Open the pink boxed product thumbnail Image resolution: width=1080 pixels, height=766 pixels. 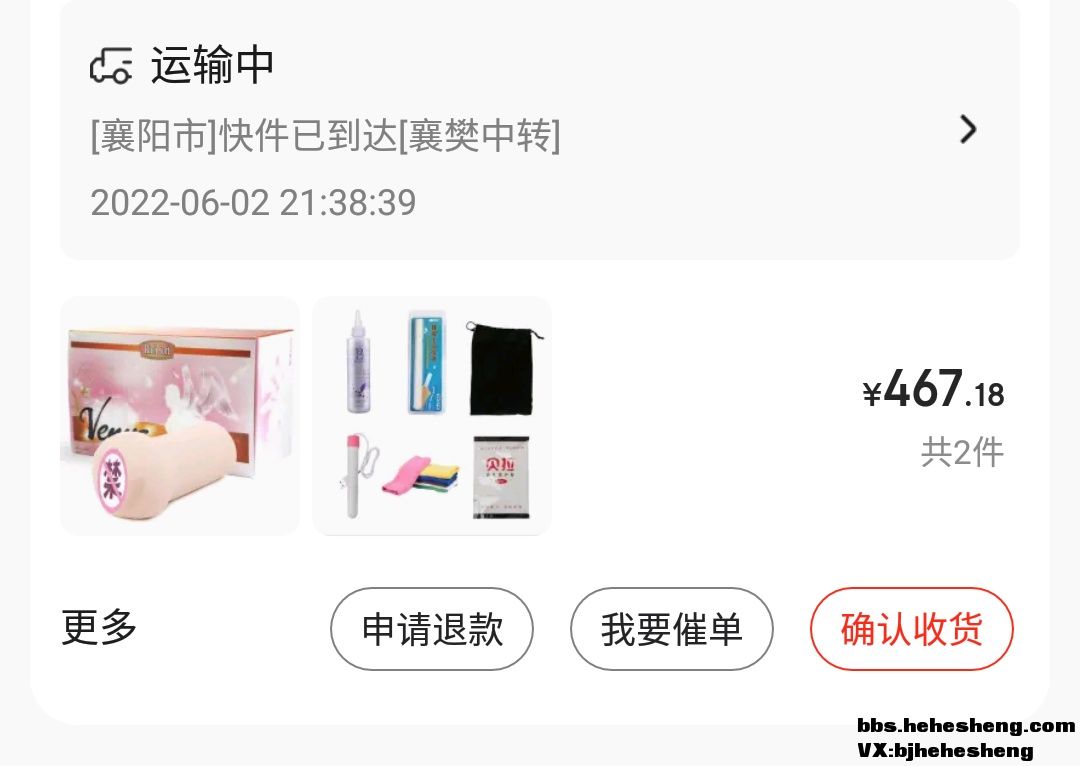coord(180,416)
